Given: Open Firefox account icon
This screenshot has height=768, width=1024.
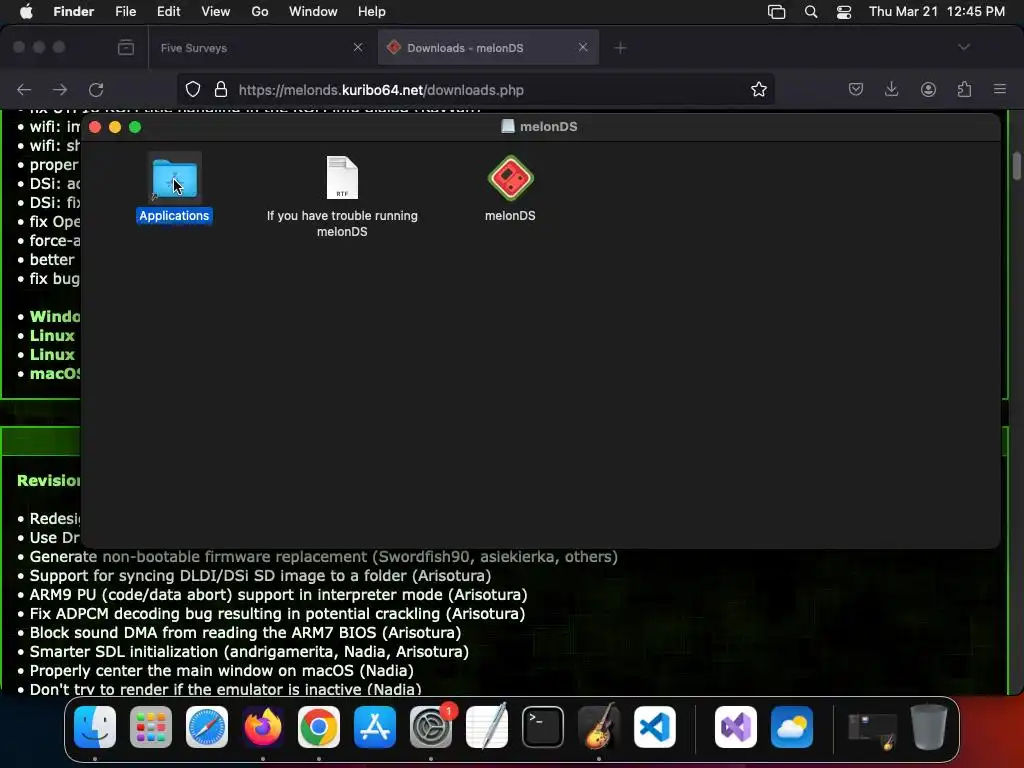Looking at the screenshot, I should coord(928,89).
